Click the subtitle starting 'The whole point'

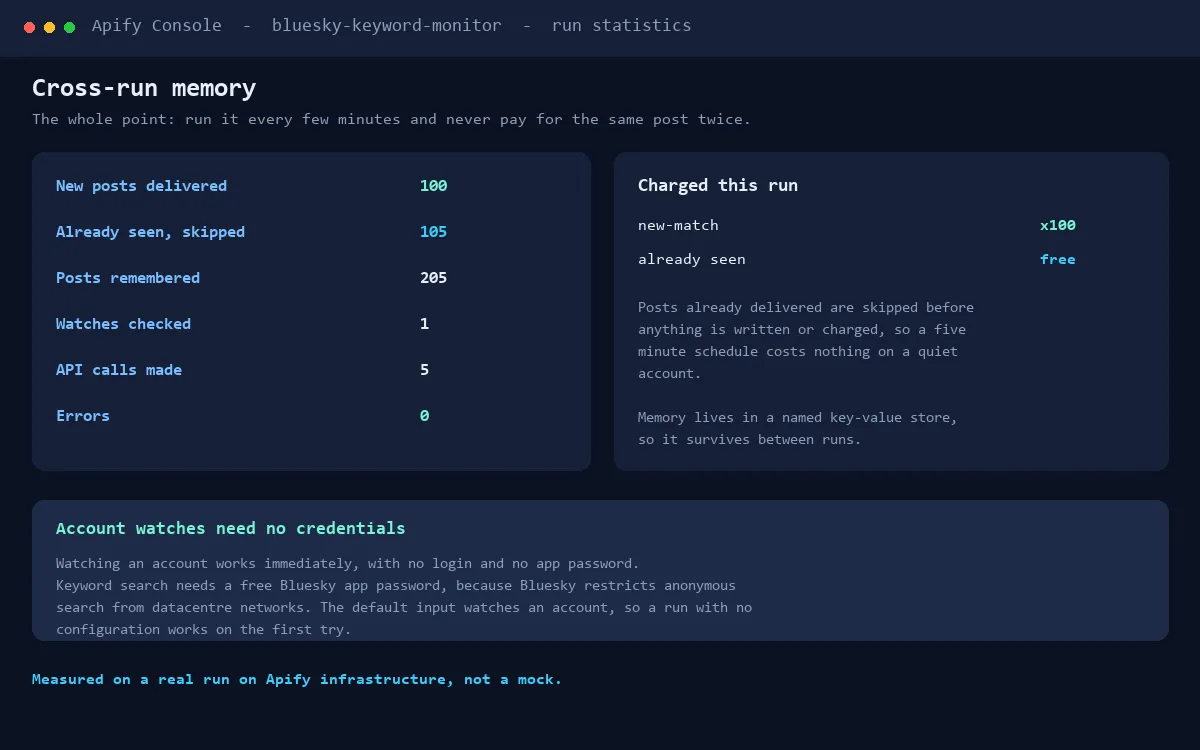(391, 119)
